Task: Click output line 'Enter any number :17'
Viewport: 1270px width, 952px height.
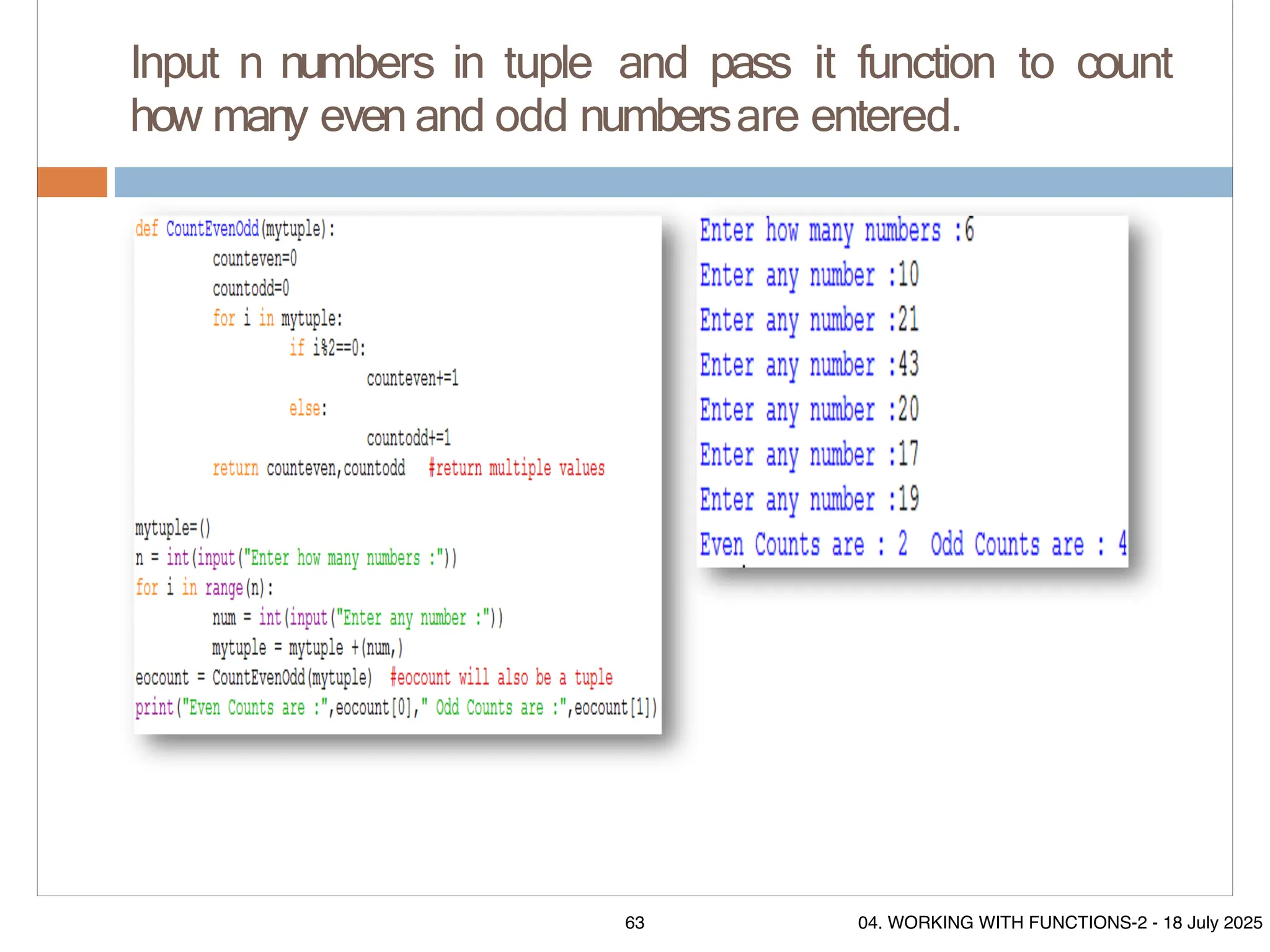Action: click(x=809, y=455)
